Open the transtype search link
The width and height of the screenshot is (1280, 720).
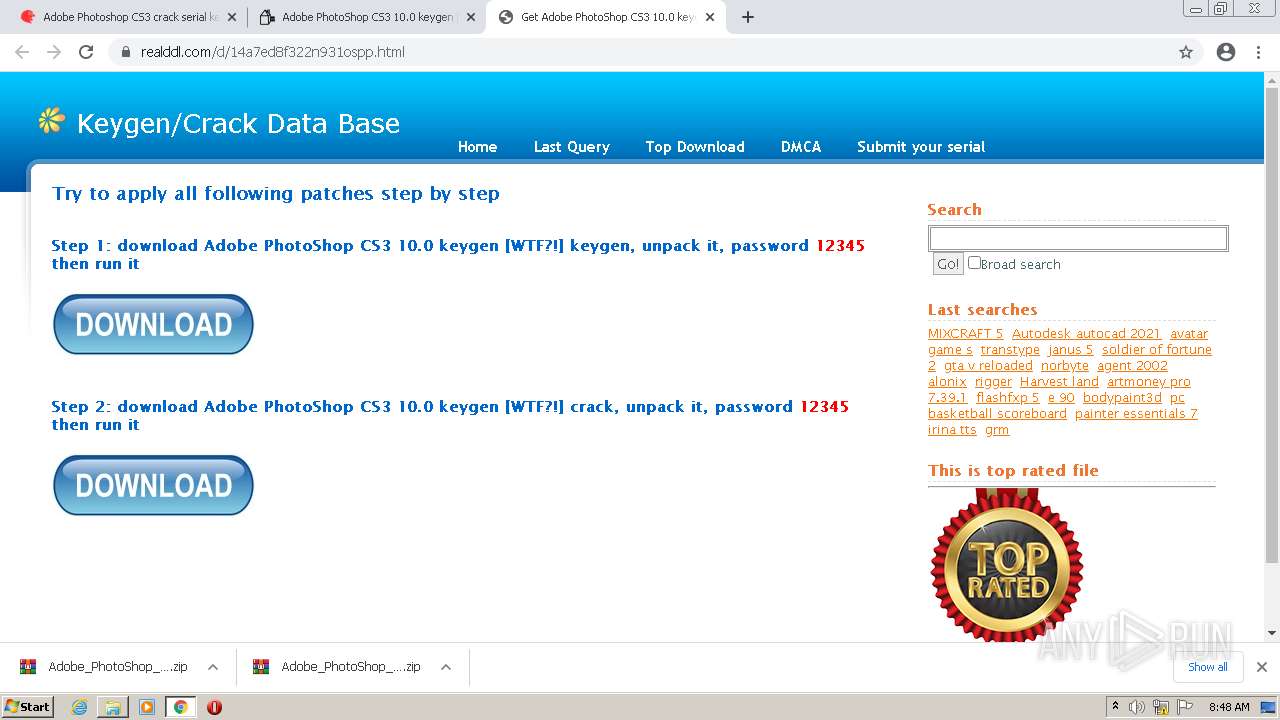tap(1010, 350)
